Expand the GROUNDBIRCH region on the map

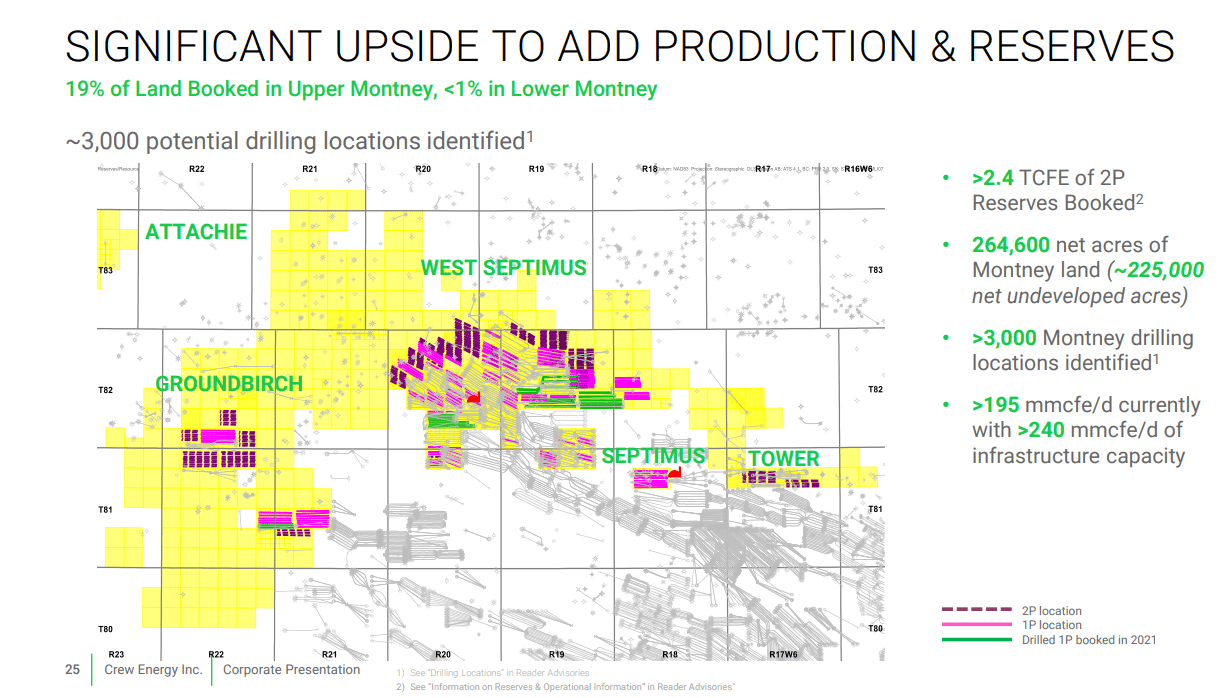(x=229, y=383)
